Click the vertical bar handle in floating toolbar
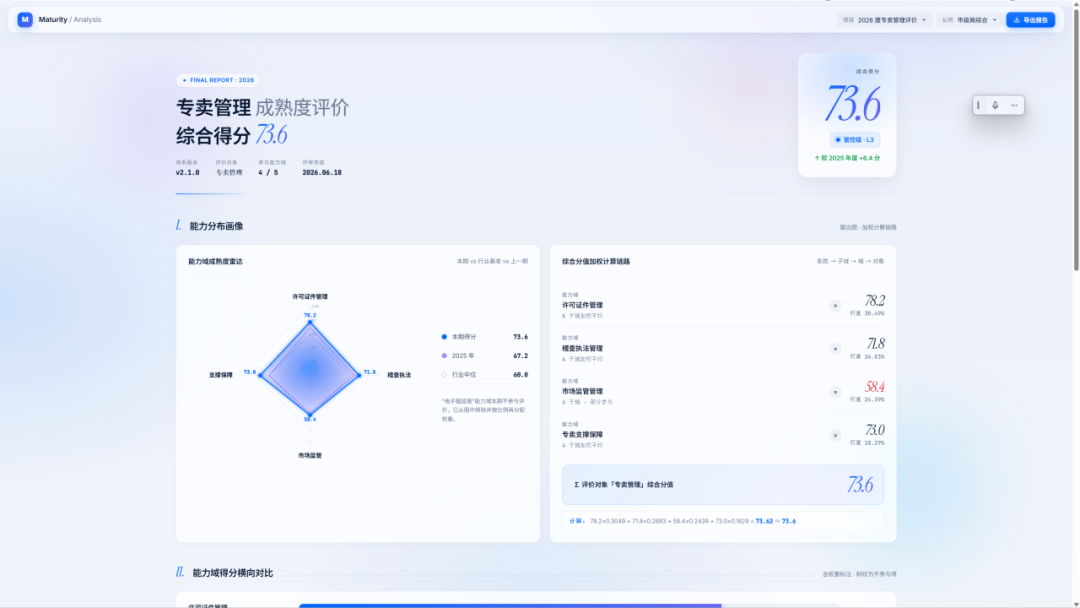The height and width of the screenshot is (608, 1080). [978, 105]
